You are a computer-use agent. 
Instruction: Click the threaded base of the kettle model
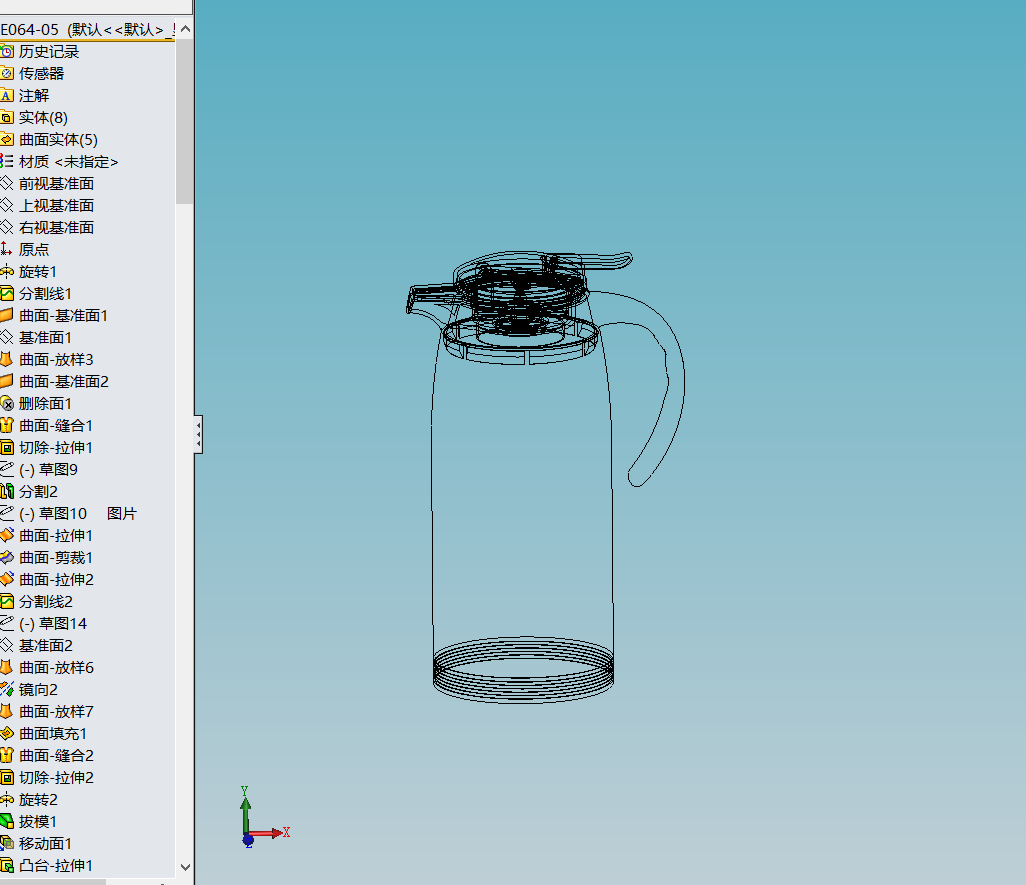(523, 670)
